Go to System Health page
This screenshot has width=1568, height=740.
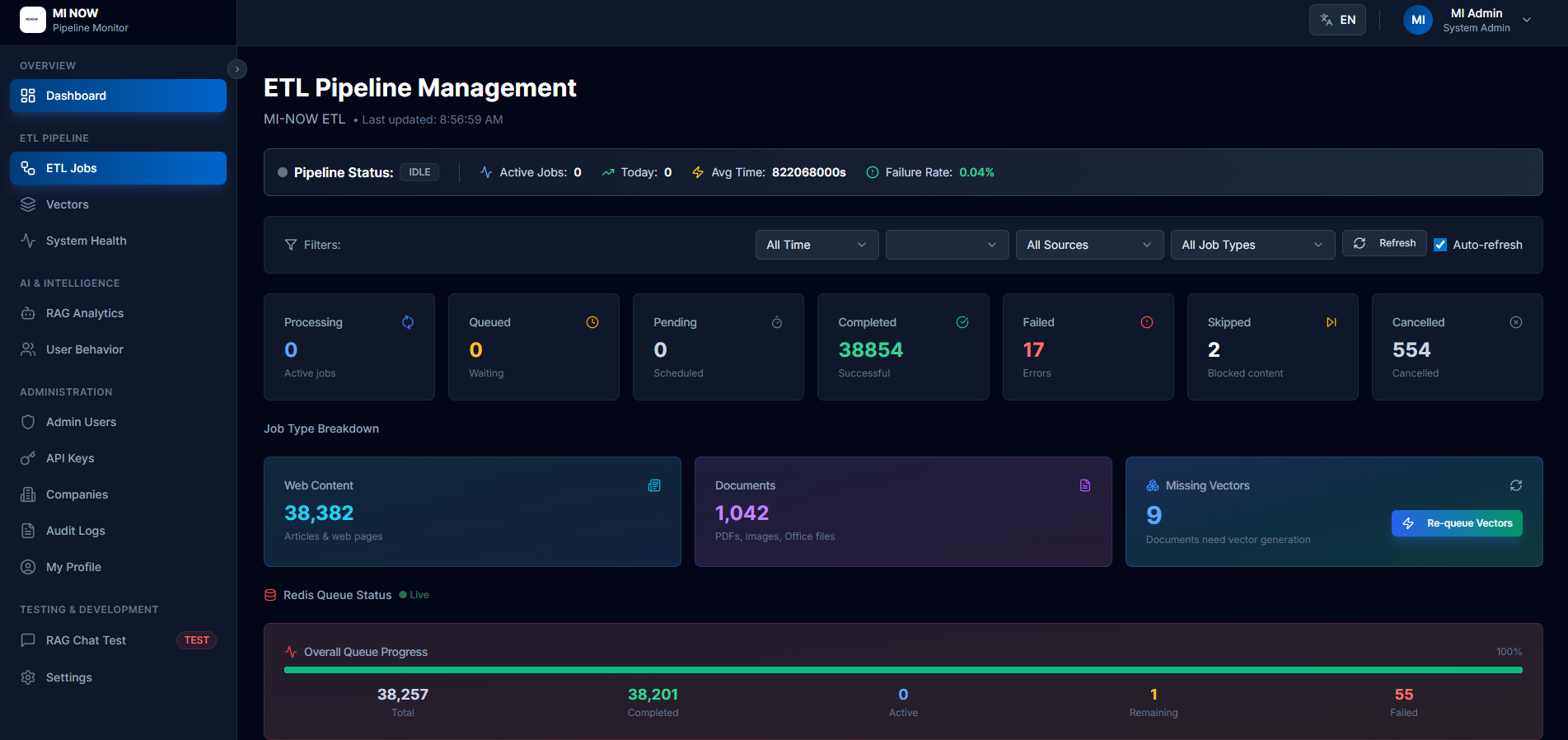[x=86, y=241]
